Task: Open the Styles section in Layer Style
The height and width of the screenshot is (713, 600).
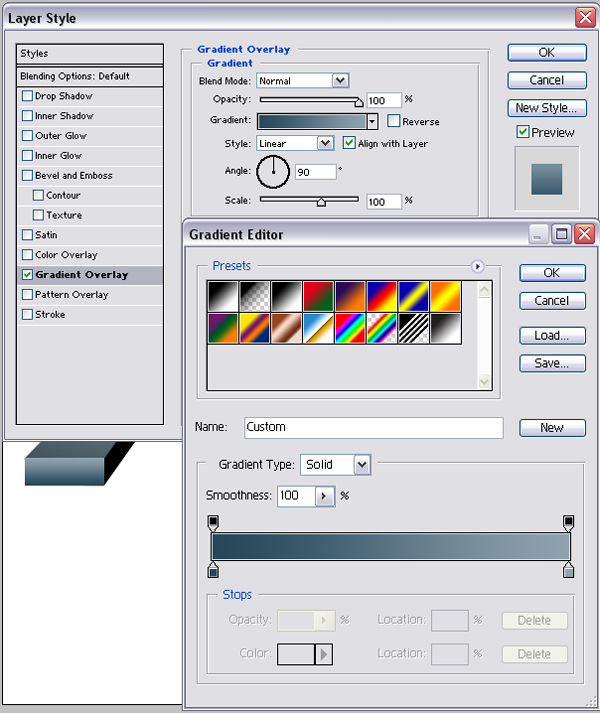Action: coord(90,54)
